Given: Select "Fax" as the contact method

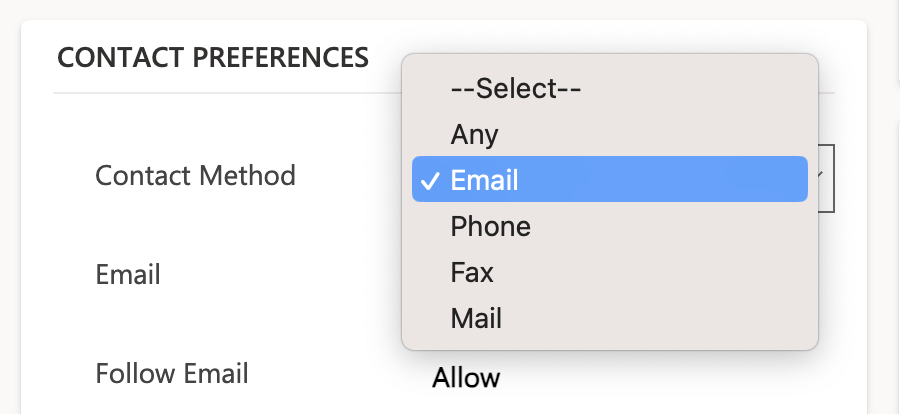Looking at the screenshot, I should coord(472,273).
